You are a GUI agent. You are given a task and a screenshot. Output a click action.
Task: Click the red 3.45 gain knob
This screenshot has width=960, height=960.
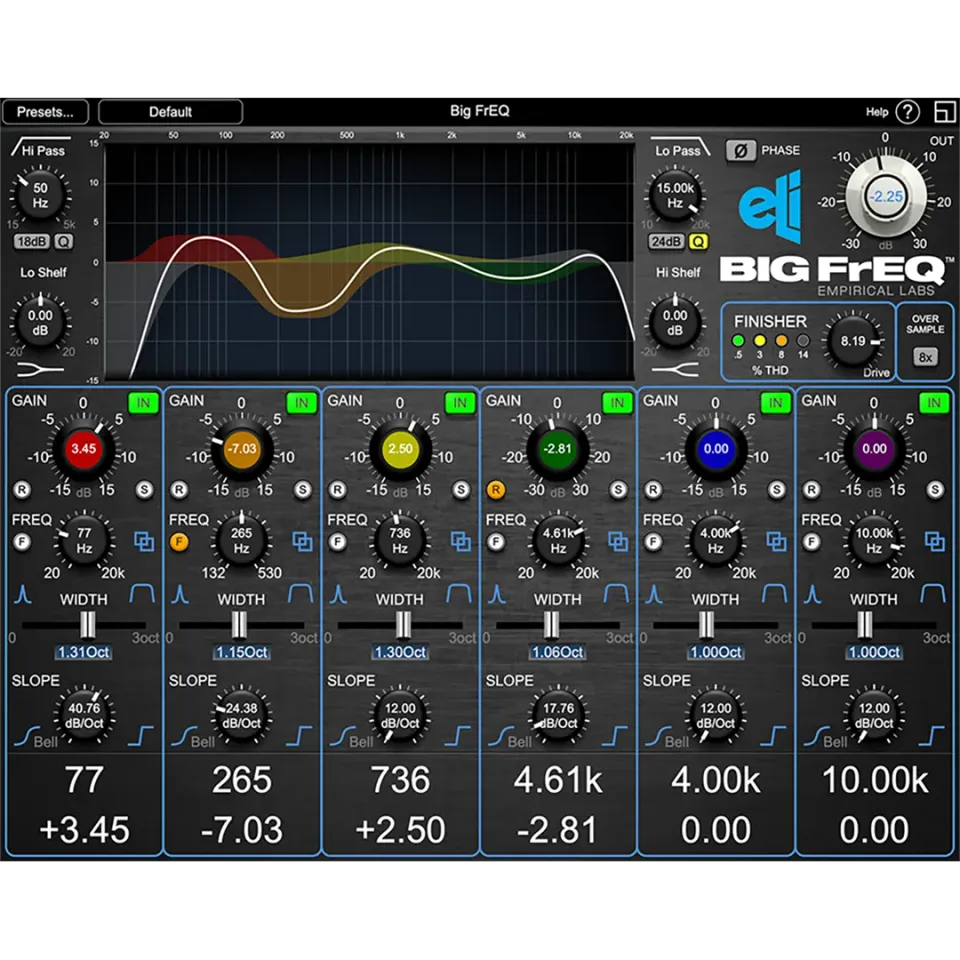click(x=83, y=449)
